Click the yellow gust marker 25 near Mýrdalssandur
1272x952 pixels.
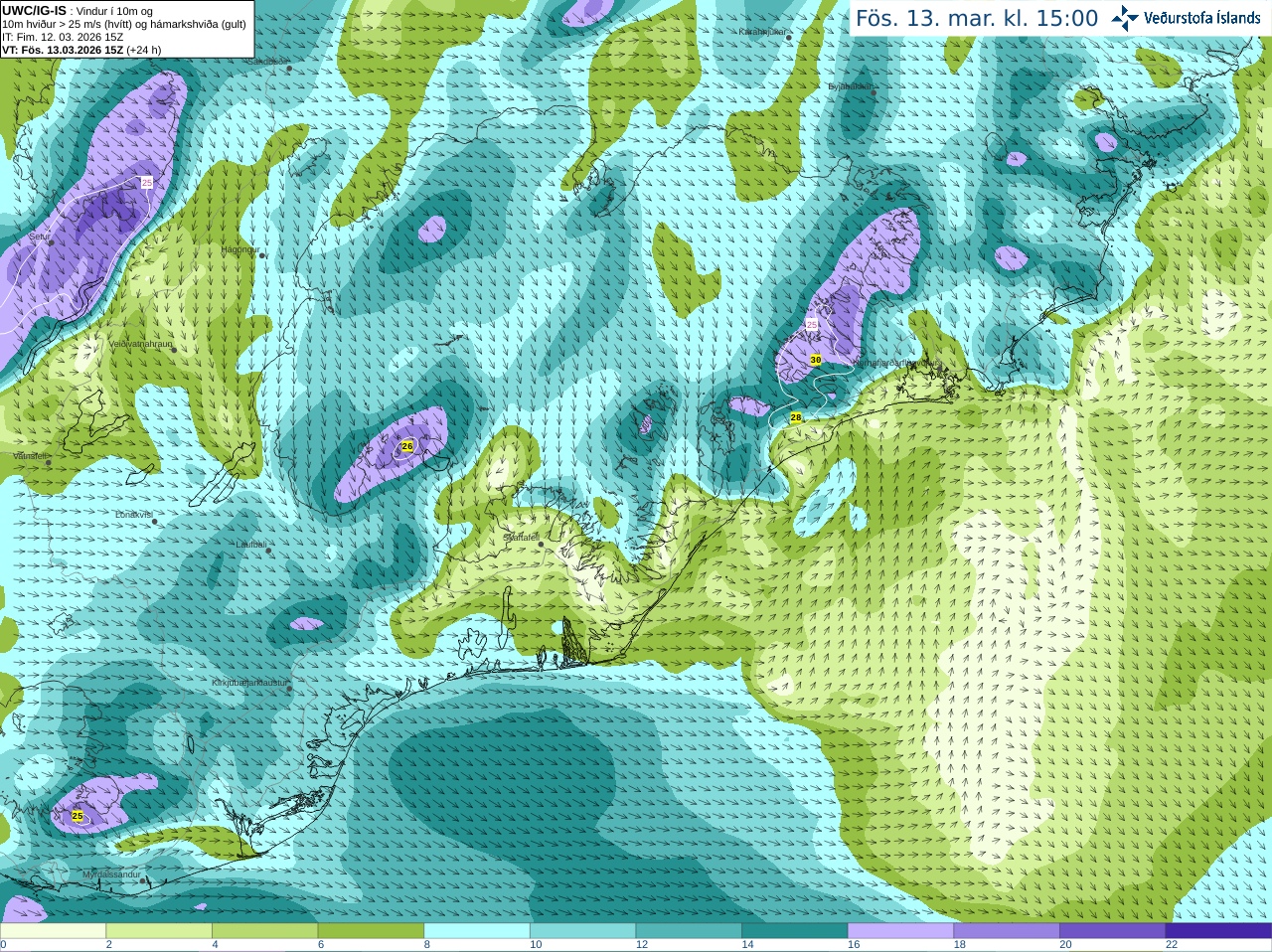coord(78,816)
